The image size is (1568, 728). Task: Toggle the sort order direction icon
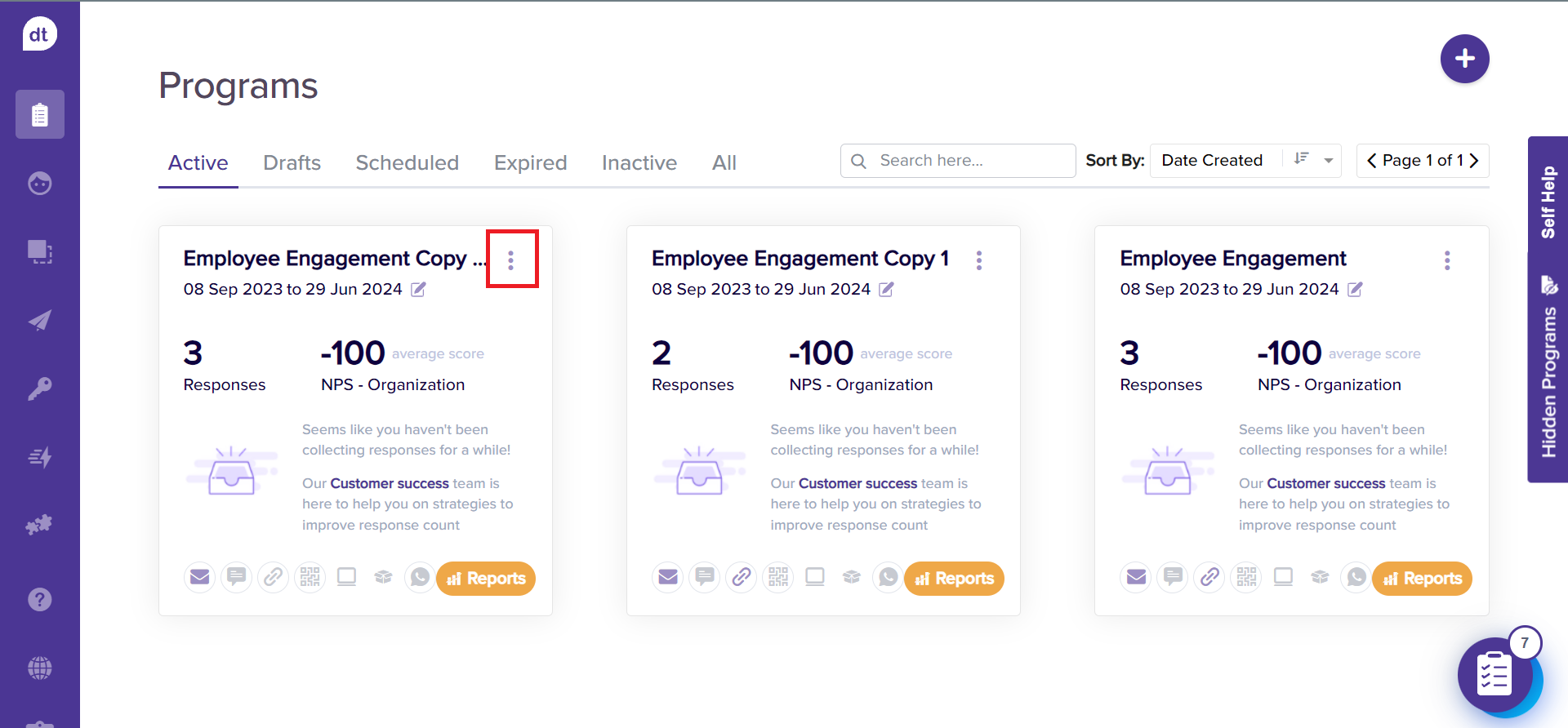[x=1301, y=159]
